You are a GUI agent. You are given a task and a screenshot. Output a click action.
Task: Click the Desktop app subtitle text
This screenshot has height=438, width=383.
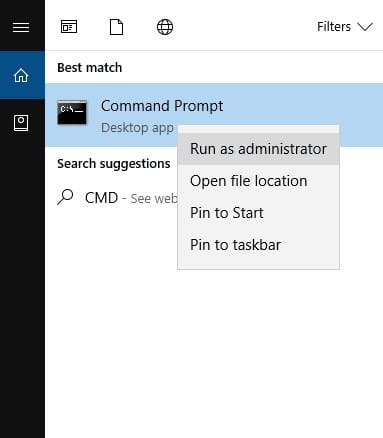[x=137, y=128]
